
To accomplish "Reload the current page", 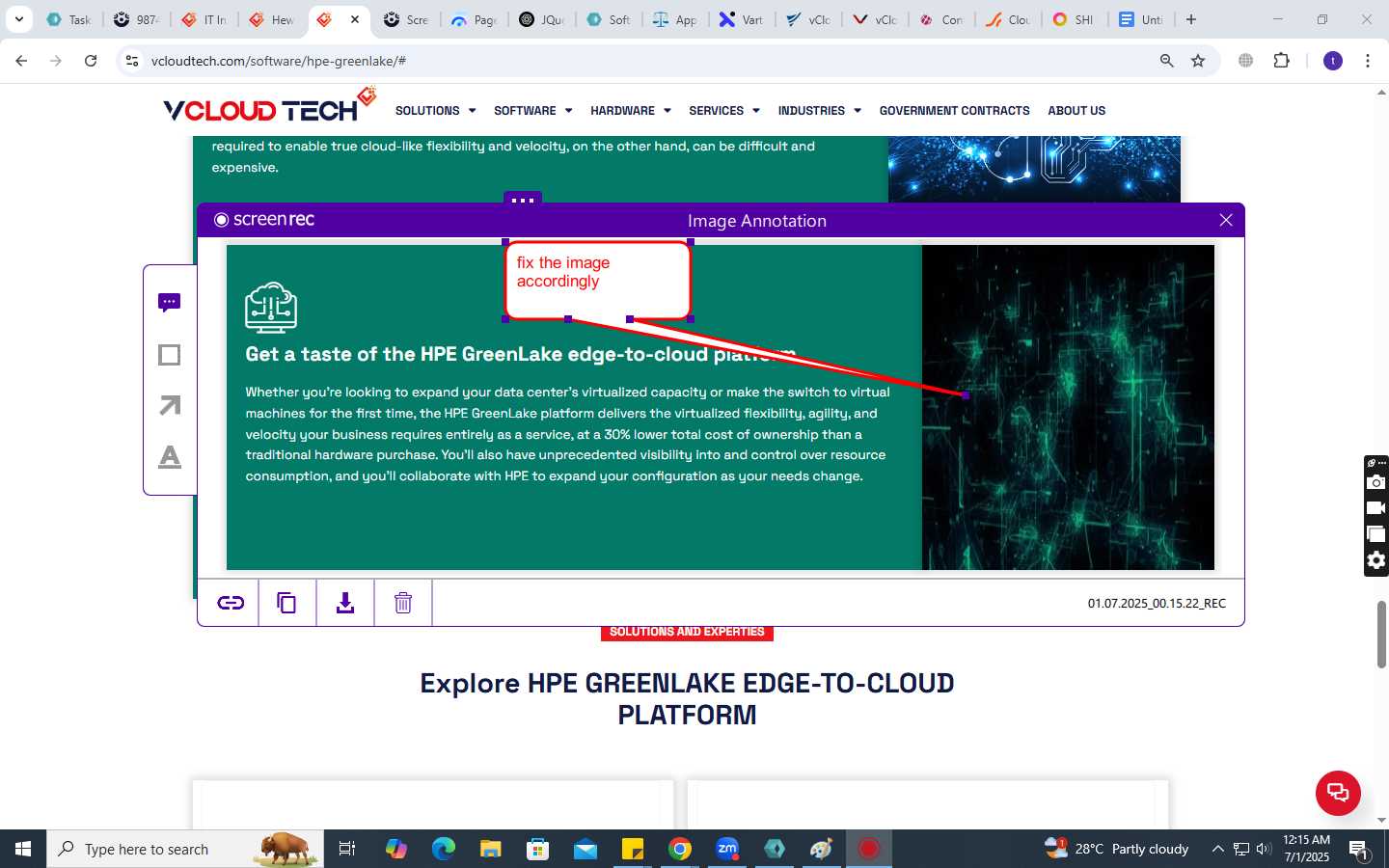I will [x=91, y=61].
